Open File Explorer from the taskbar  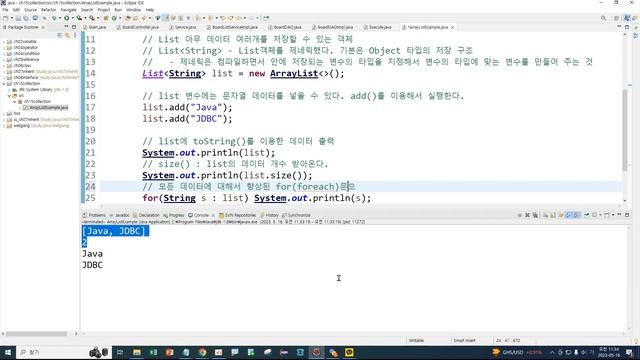[x=137, y=352]
